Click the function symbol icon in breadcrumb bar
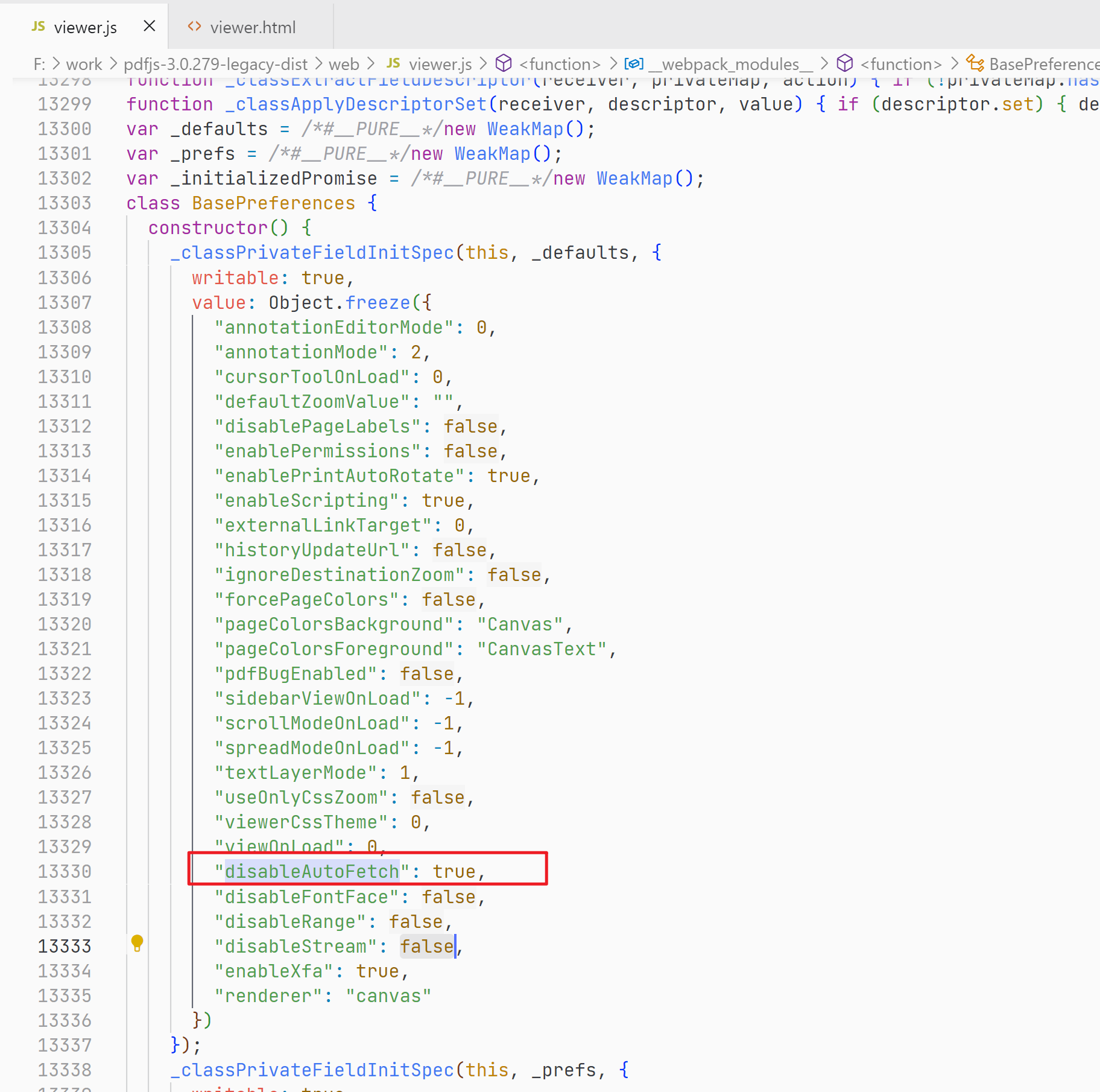The image size is (1100, 1092). pyautogui.click(x=504, y=63)
